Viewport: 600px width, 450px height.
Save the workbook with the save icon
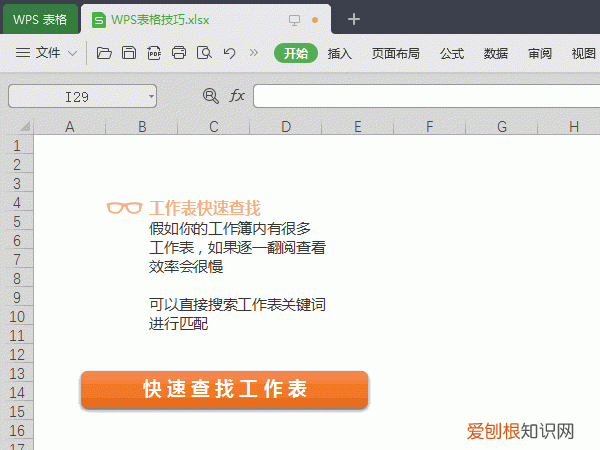(x=129, y=53)
